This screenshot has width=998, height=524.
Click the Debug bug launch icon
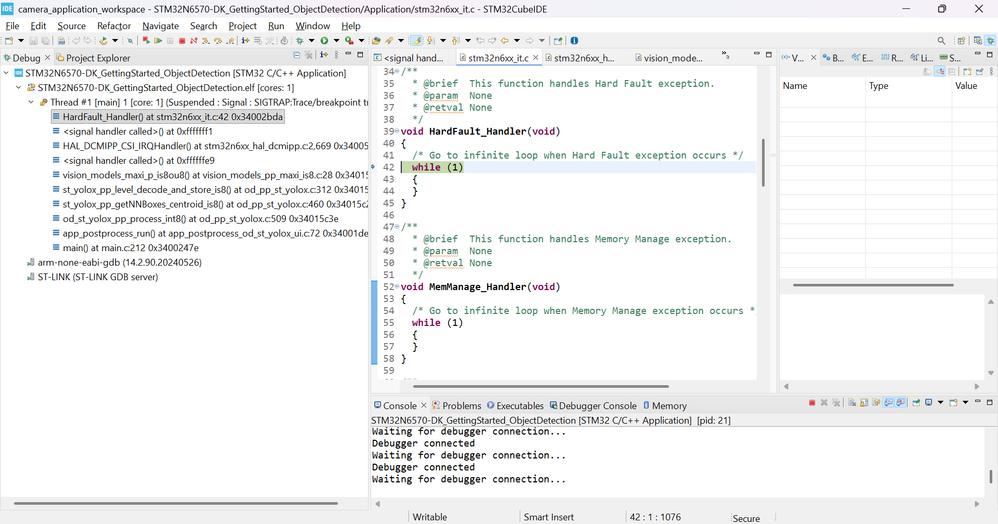coord(299,41)
